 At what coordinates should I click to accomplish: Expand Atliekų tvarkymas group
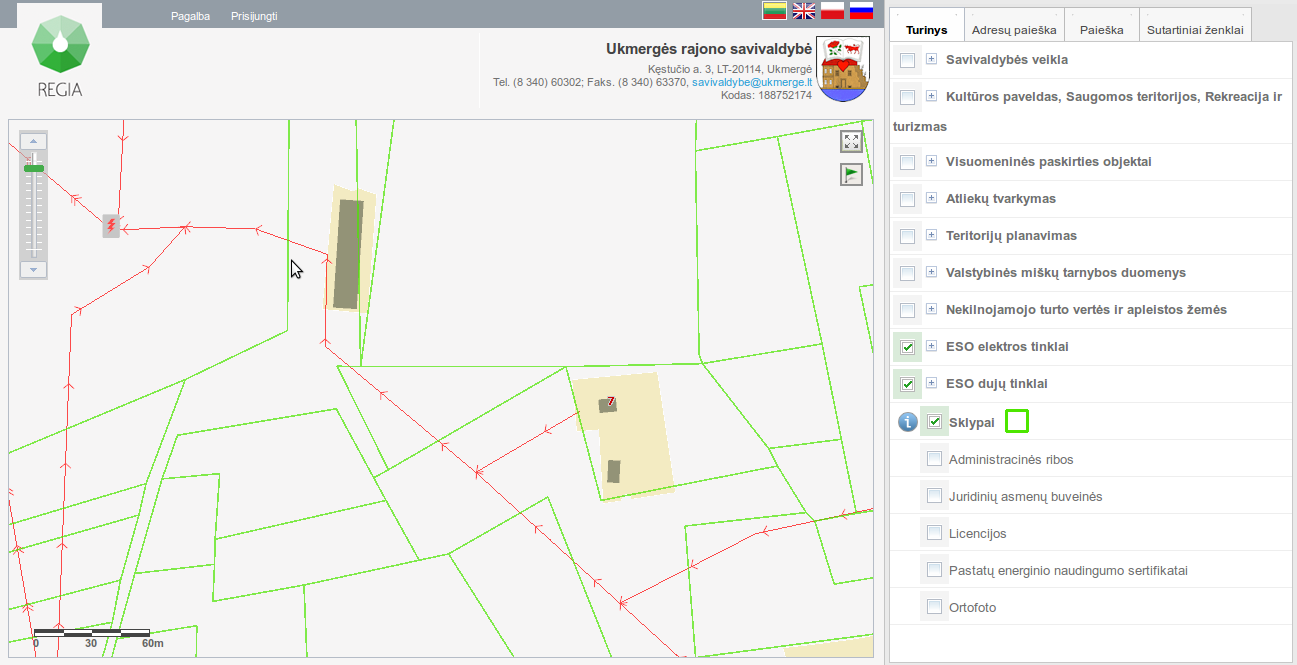(931, 198)
